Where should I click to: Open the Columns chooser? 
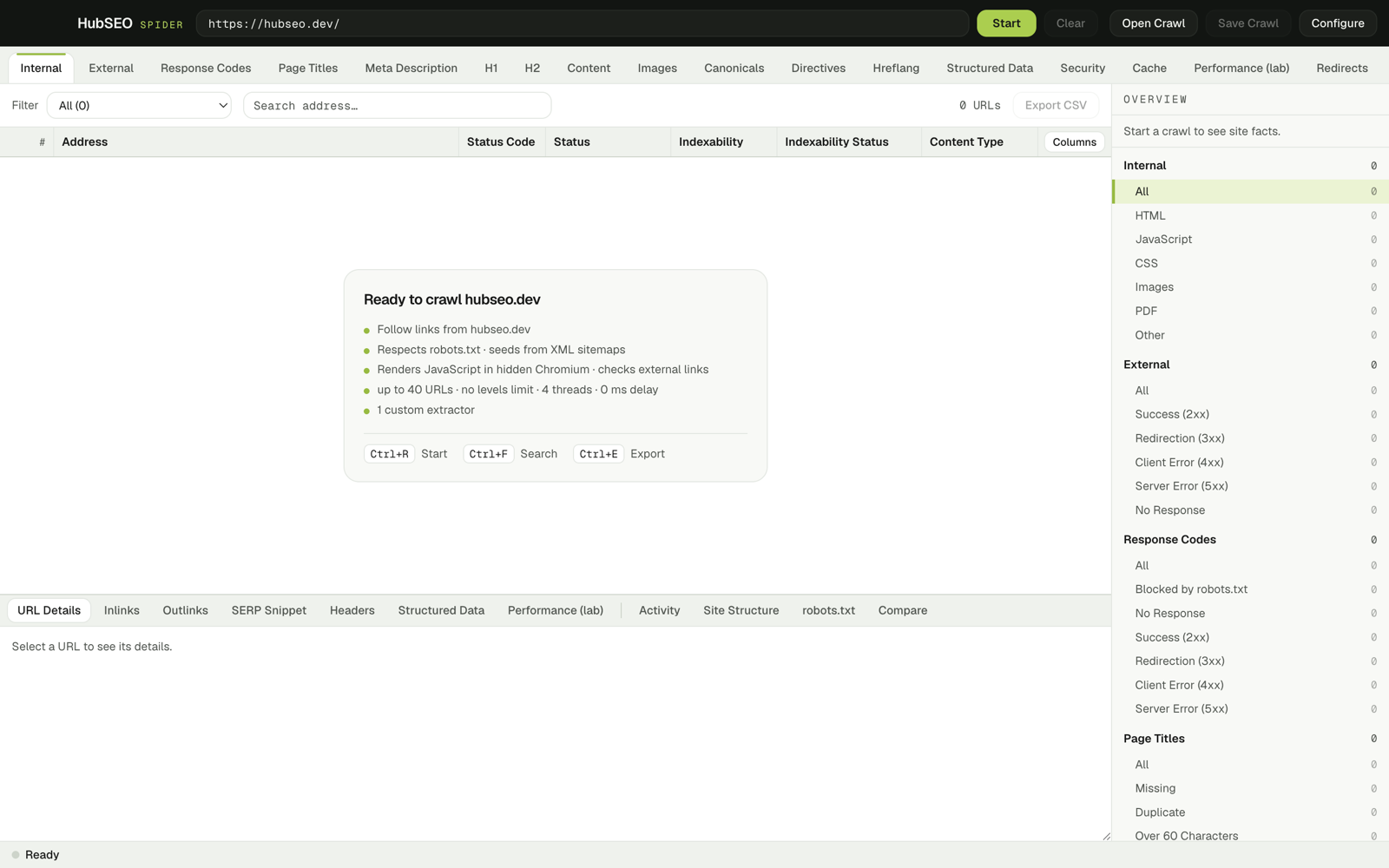click(1074, 142)
